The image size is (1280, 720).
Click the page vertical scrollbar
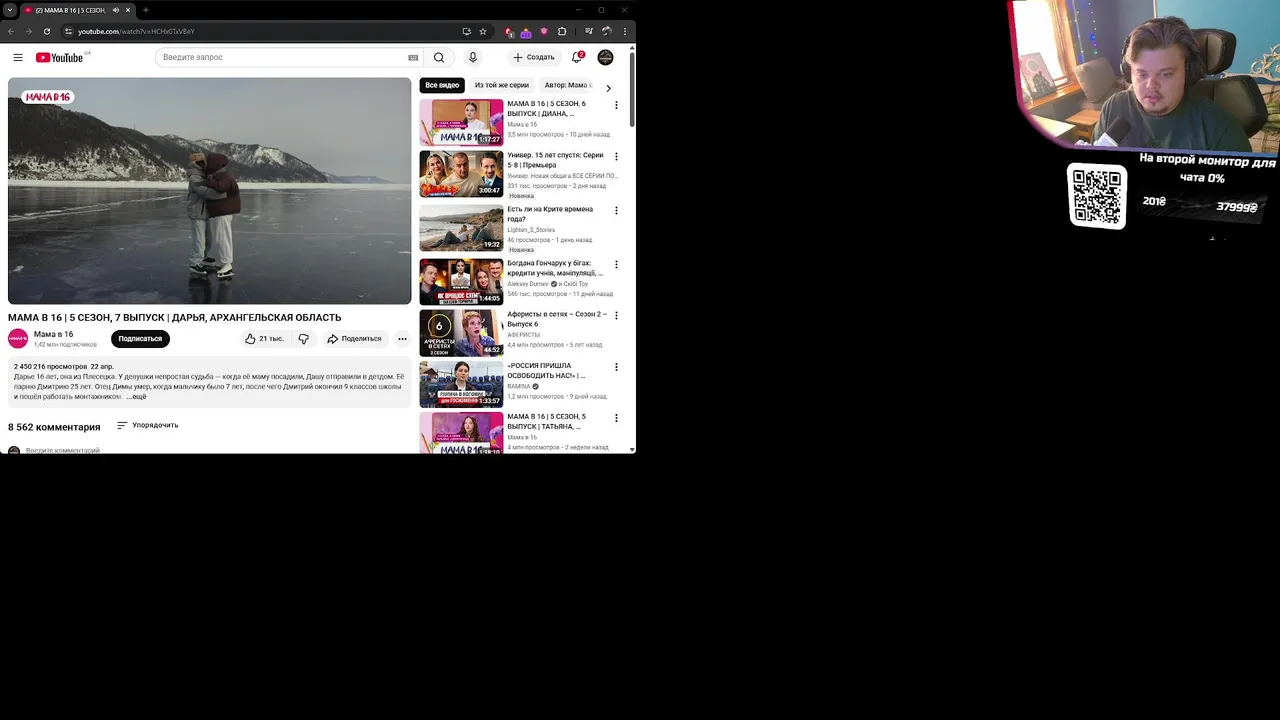click(x=632, y=88)
